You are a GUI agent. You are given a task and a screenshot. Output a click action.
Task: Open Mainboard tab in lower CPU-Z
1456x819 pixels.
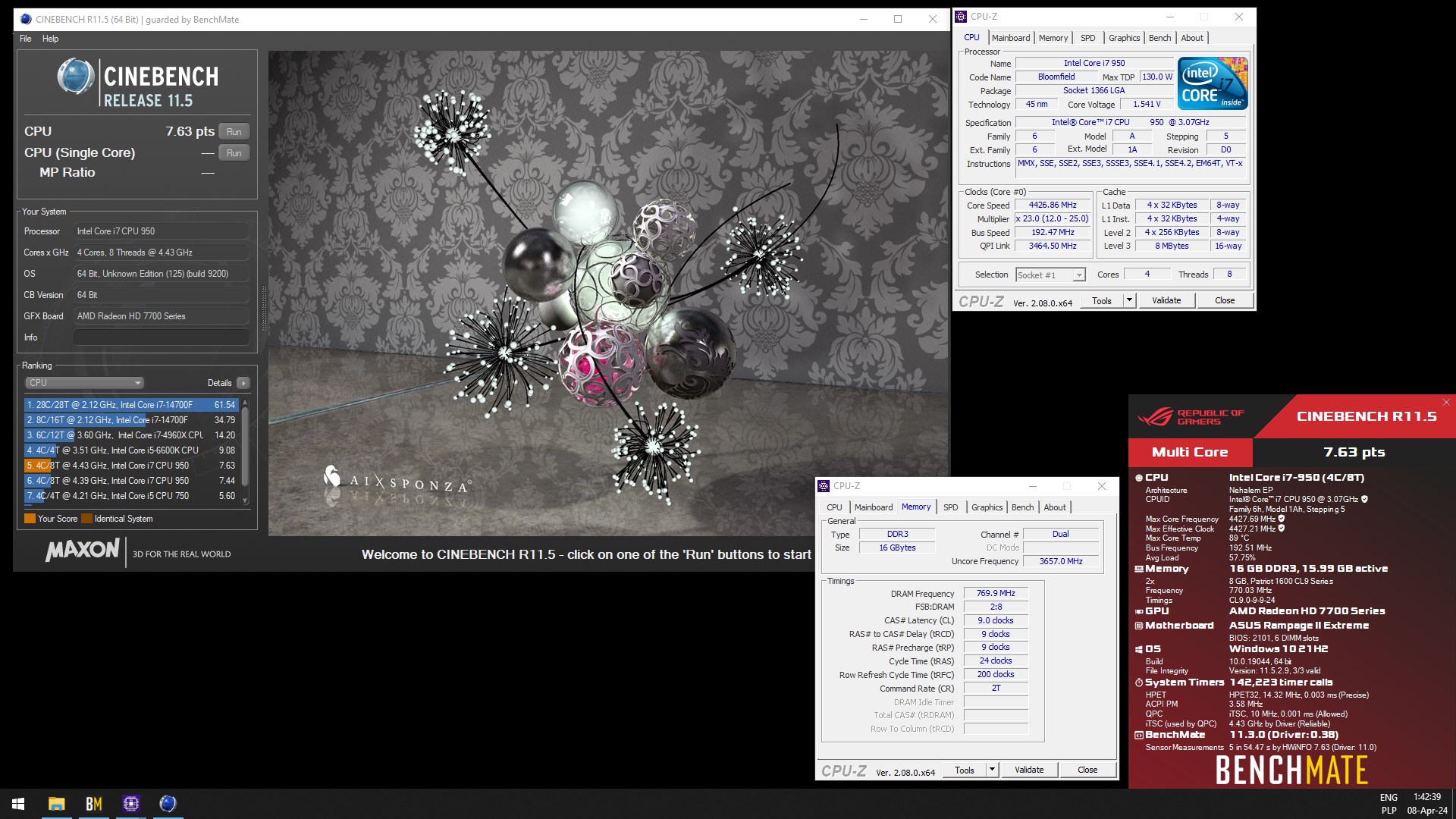click(874, 507)
